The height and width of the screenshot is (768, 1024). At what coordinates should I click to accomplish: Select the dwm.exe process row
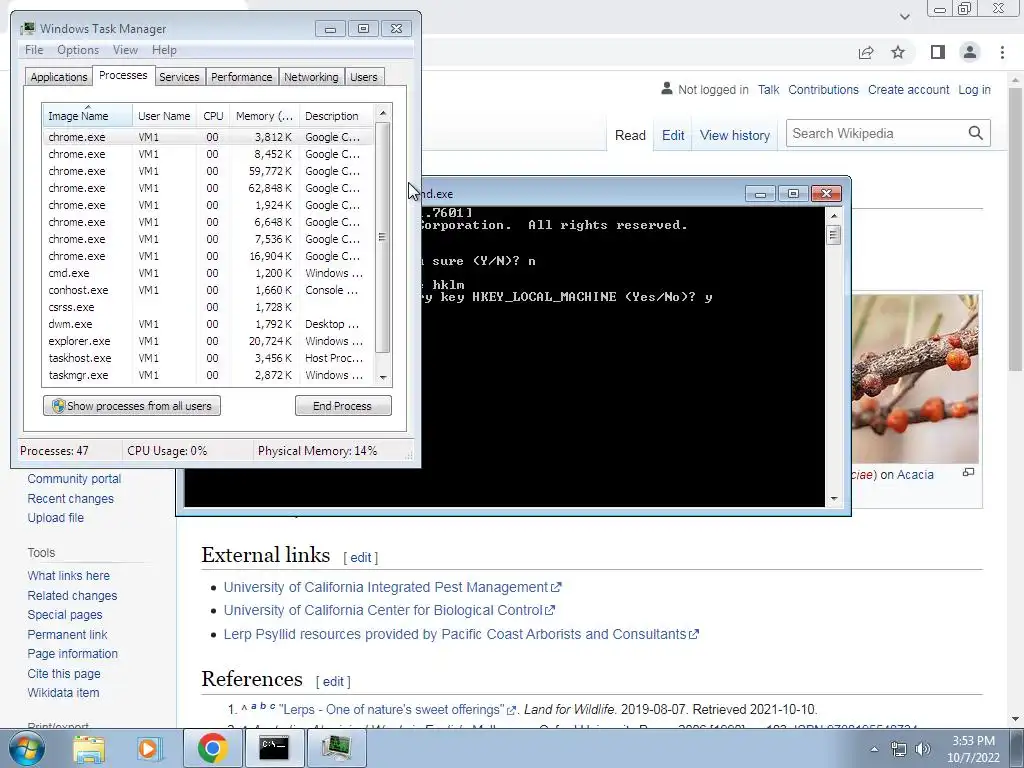pos(208,324)
